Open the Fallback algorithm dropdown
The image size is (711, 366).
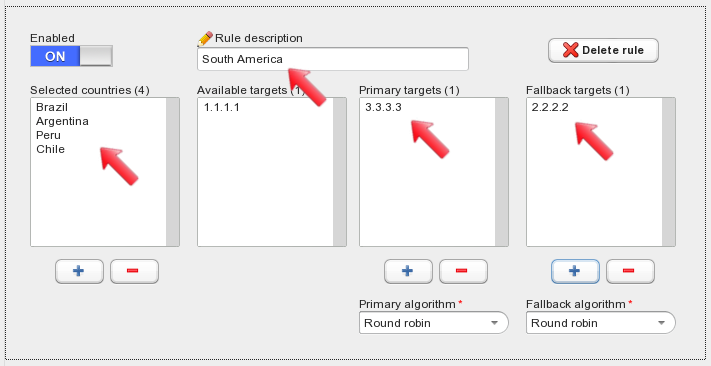click(600, 323)
